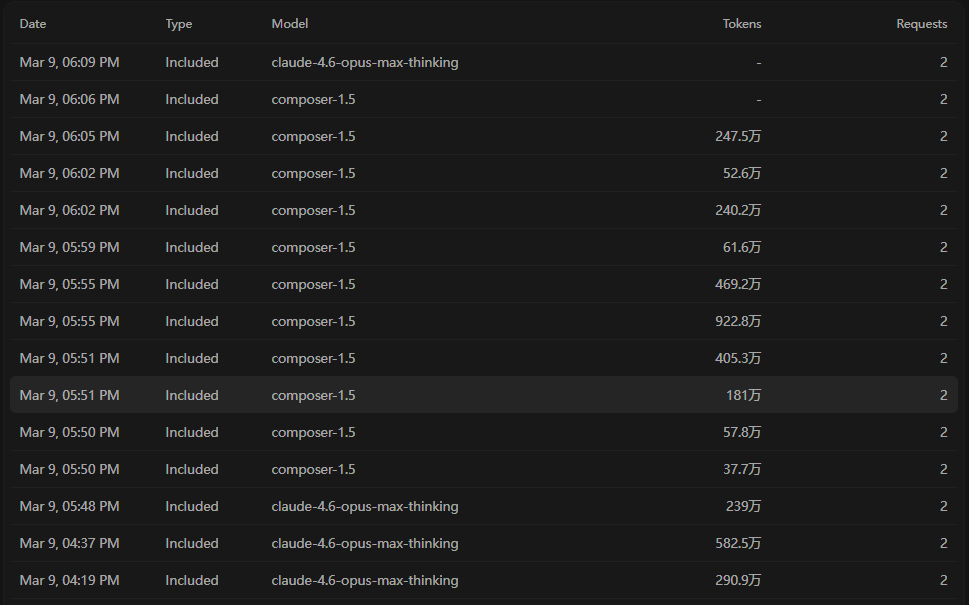
Task: Click the 52.6万 tokens entry
Action: click(x=742, y=173)
